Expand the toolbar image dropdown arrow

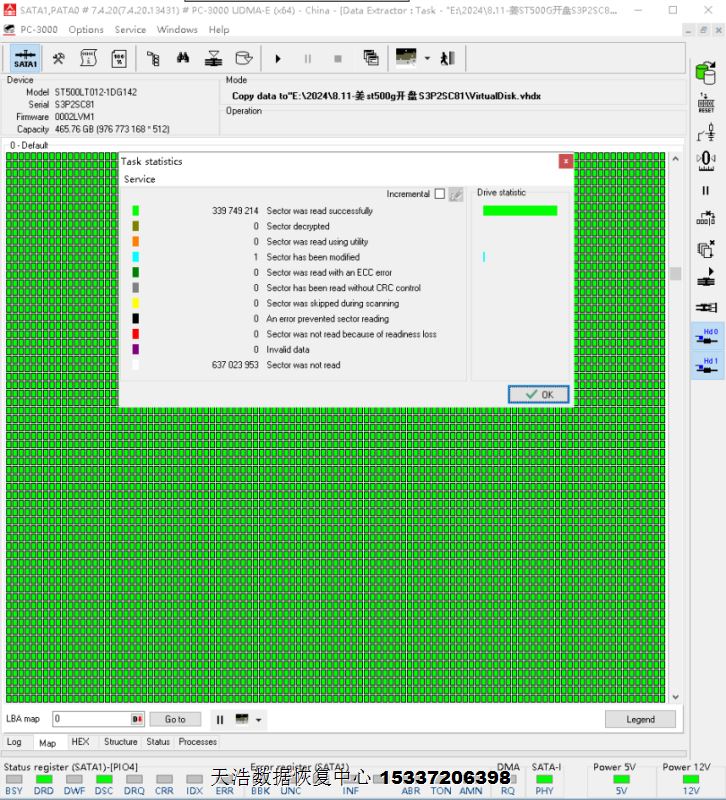tap(427, 58)
